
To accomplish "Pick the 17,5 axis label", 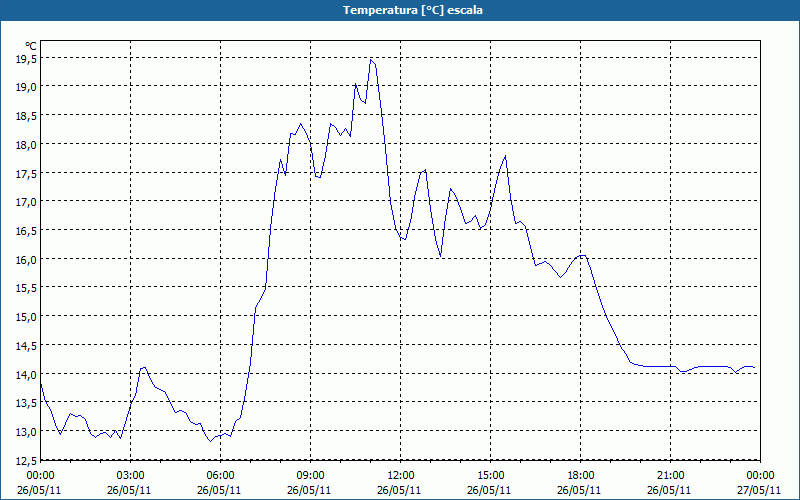I will (x=27, y=174).
